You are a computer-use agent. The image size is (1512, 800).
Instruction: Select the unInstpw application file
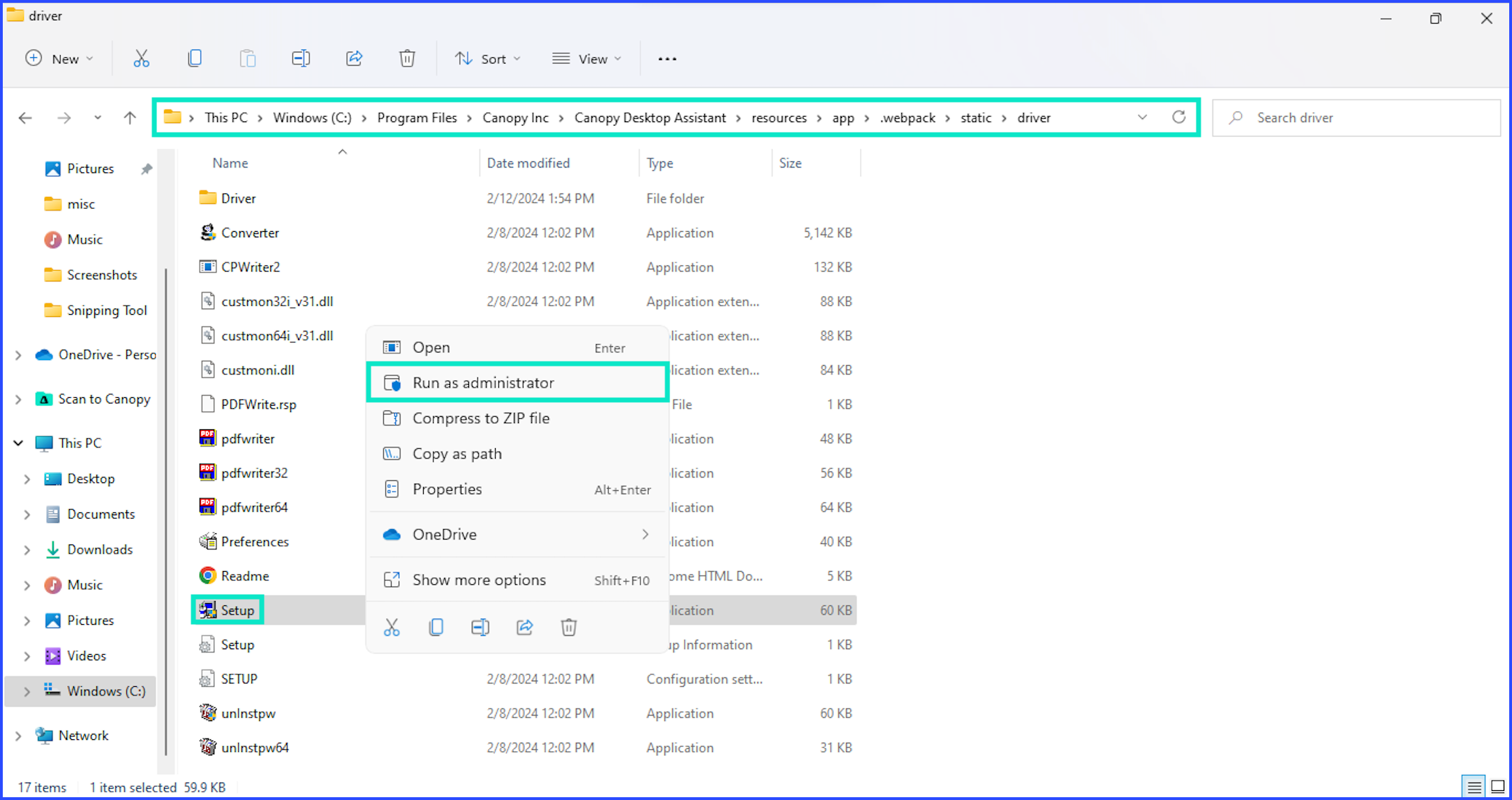coord(248,713)
